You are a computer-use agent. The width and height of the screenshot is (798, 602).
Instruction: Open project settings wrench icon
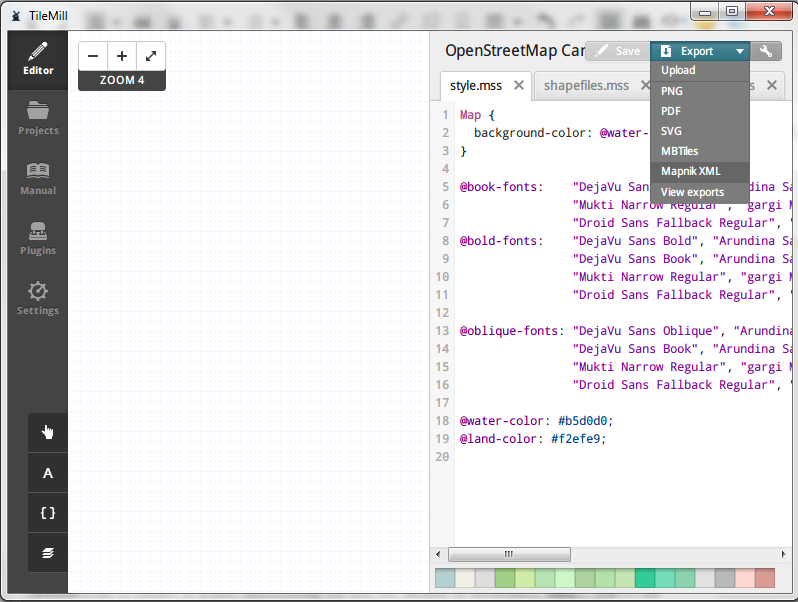766,51
